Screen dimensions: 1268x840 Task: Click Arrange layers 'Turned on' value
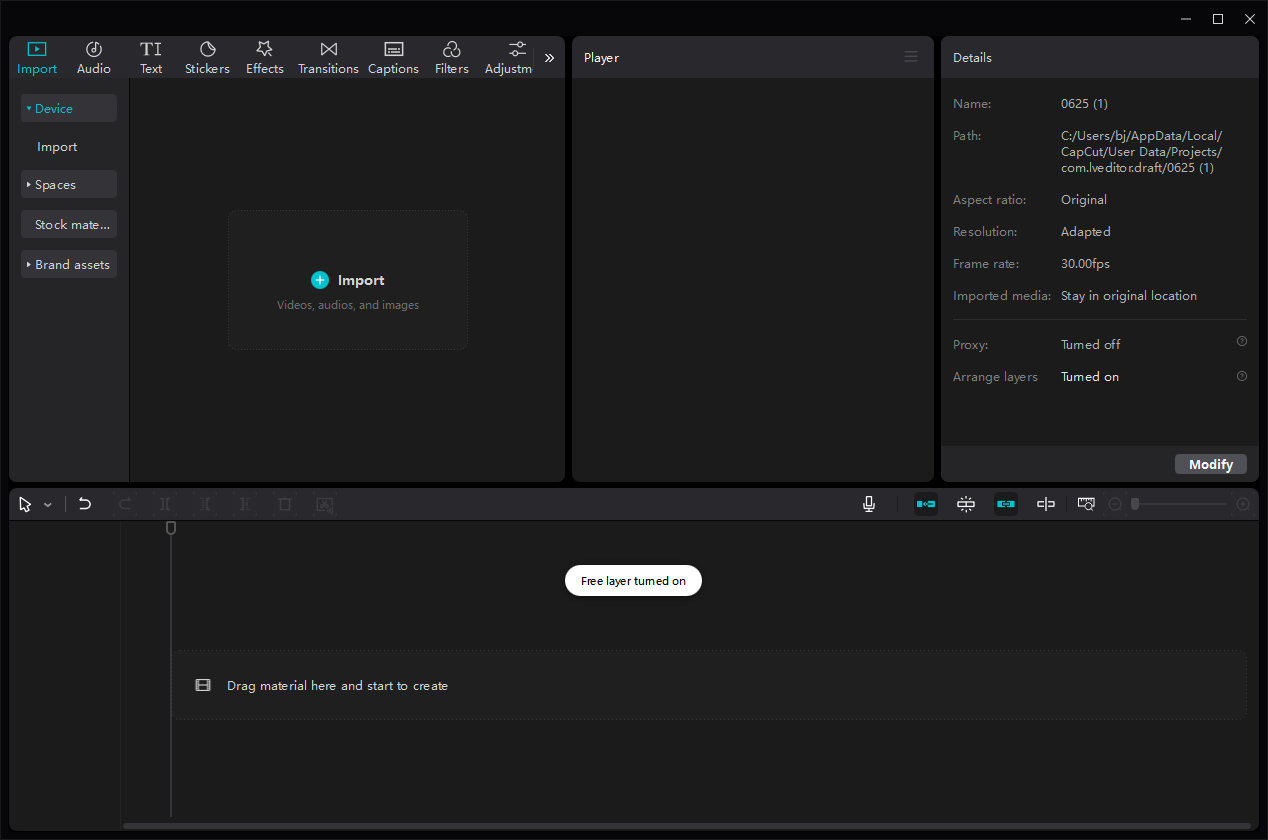click(x=1090, y=377)
